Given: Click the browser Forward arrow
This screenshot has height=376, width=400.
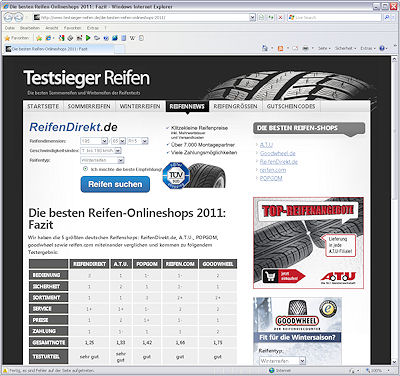Looking at the screenshot, I should coord(19,17).
